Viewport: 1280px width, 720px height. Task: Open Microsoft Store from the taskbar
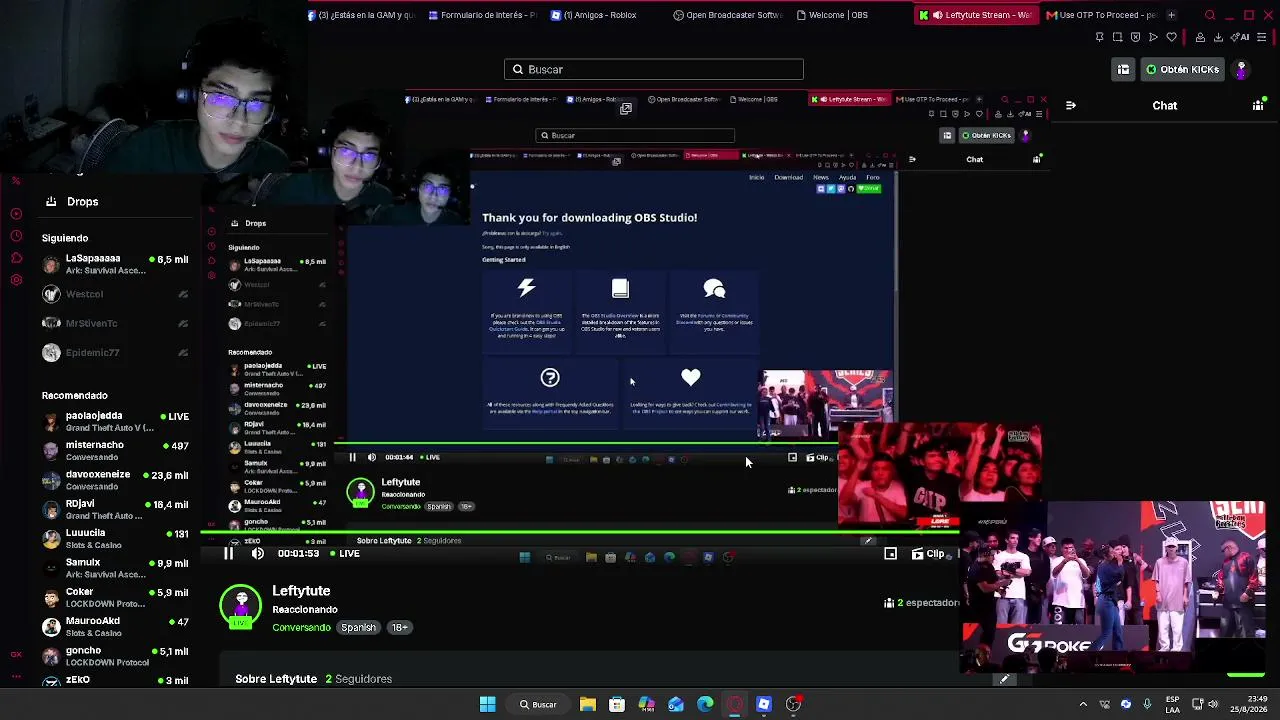pos(617,704)
